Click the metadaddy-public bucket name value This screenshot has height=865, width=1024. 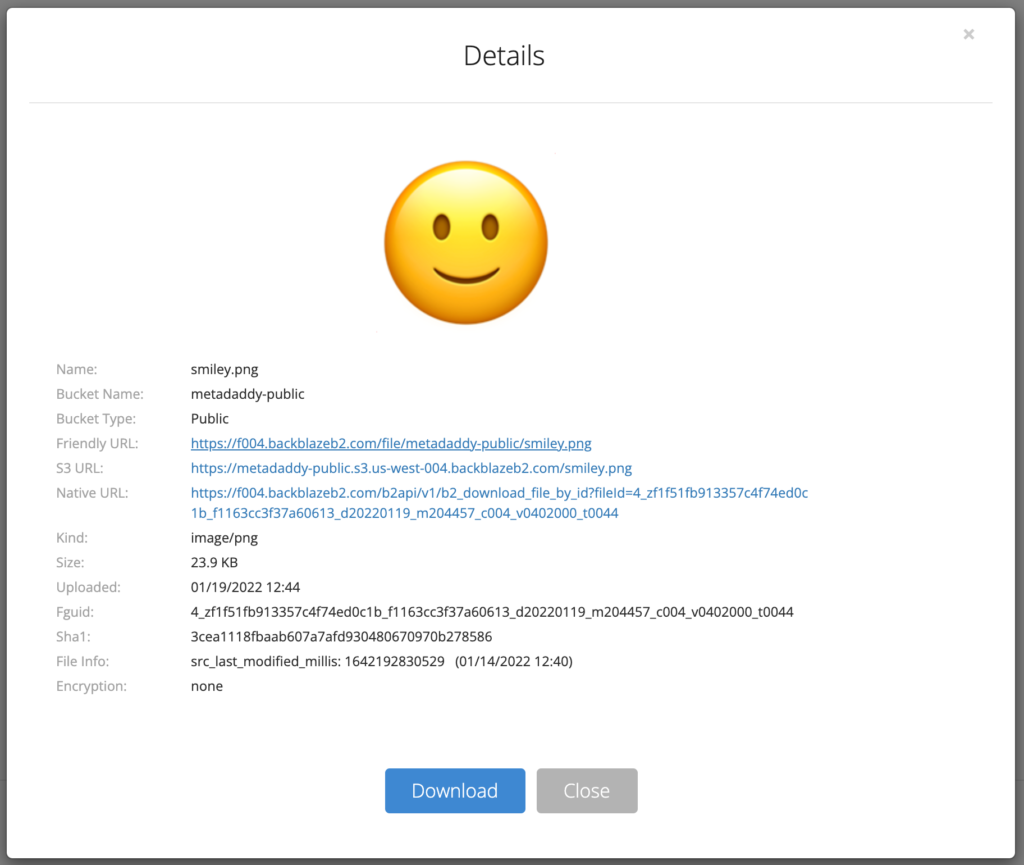(247, 394)
